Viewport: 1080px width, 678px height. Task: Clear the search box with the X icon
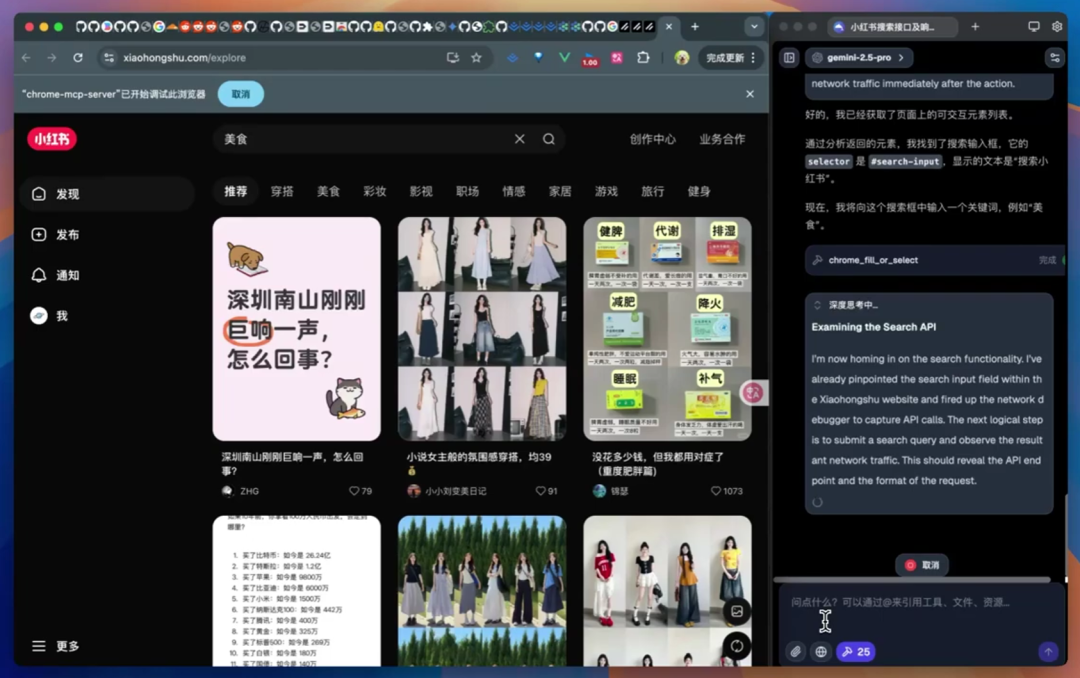point(519,139)
